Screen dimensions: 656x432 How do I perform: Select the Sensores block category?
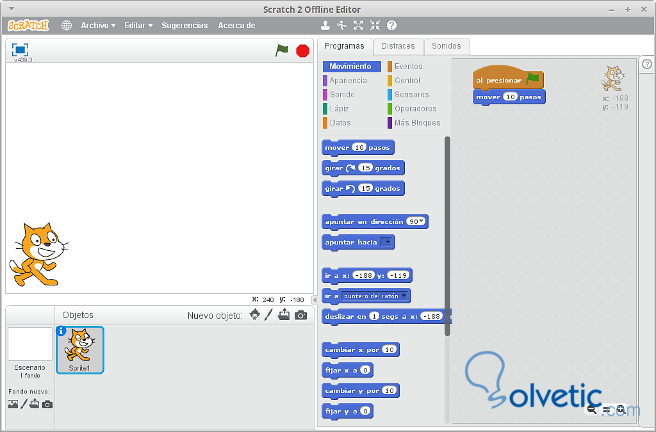click(408, 95)
